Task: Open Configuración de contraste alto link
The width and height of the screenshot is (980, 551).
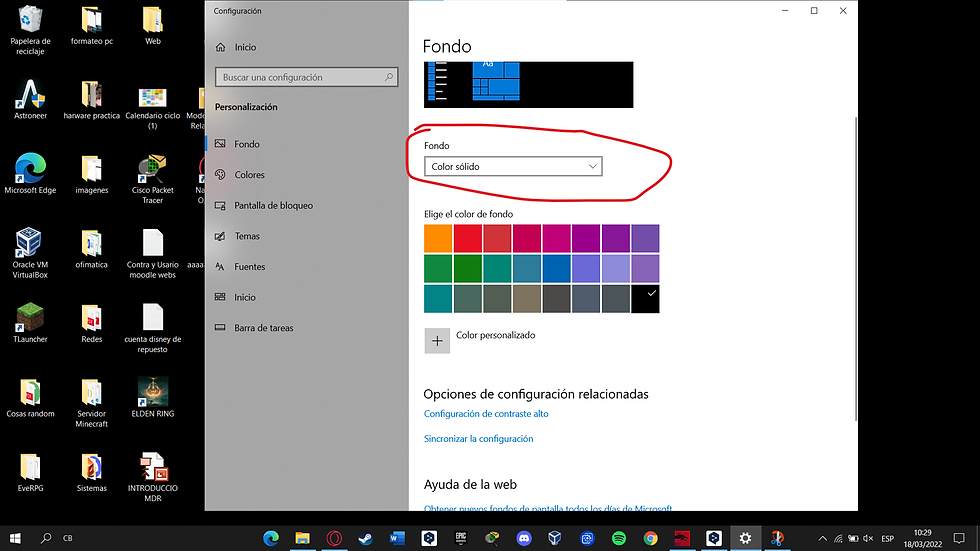Action: click(x=486, y=414)
